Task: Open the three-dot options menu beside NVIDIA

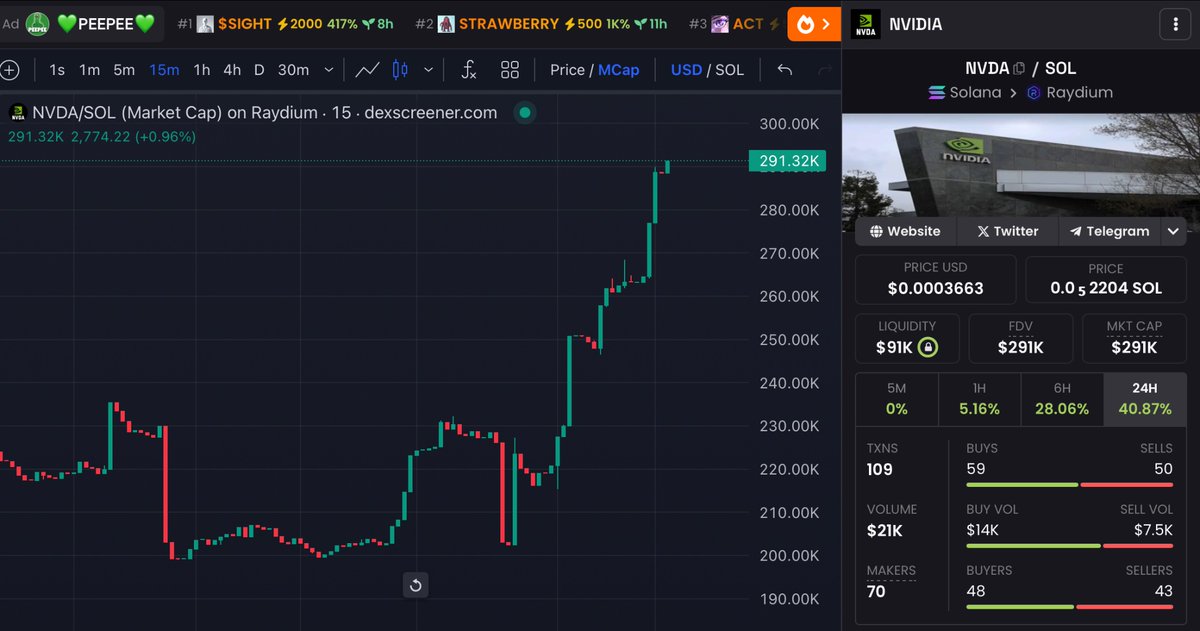Action: coord(1173,23)
